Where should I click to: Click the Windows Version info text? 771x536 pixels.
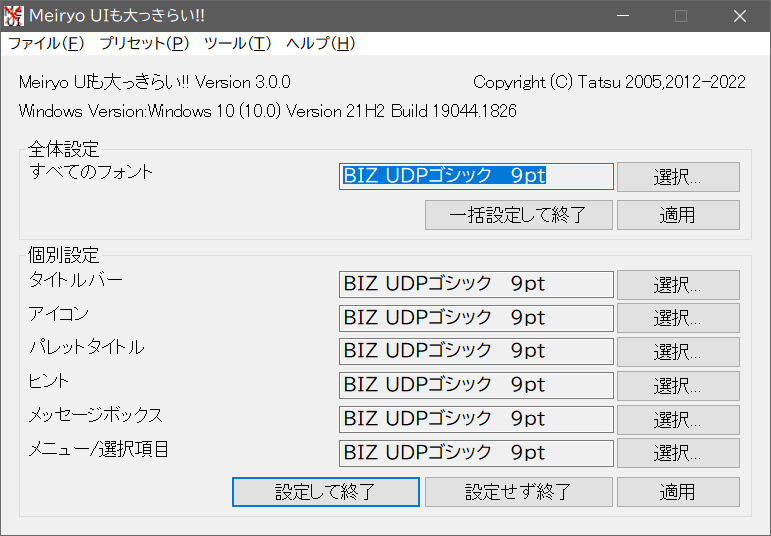pos(267,111)
